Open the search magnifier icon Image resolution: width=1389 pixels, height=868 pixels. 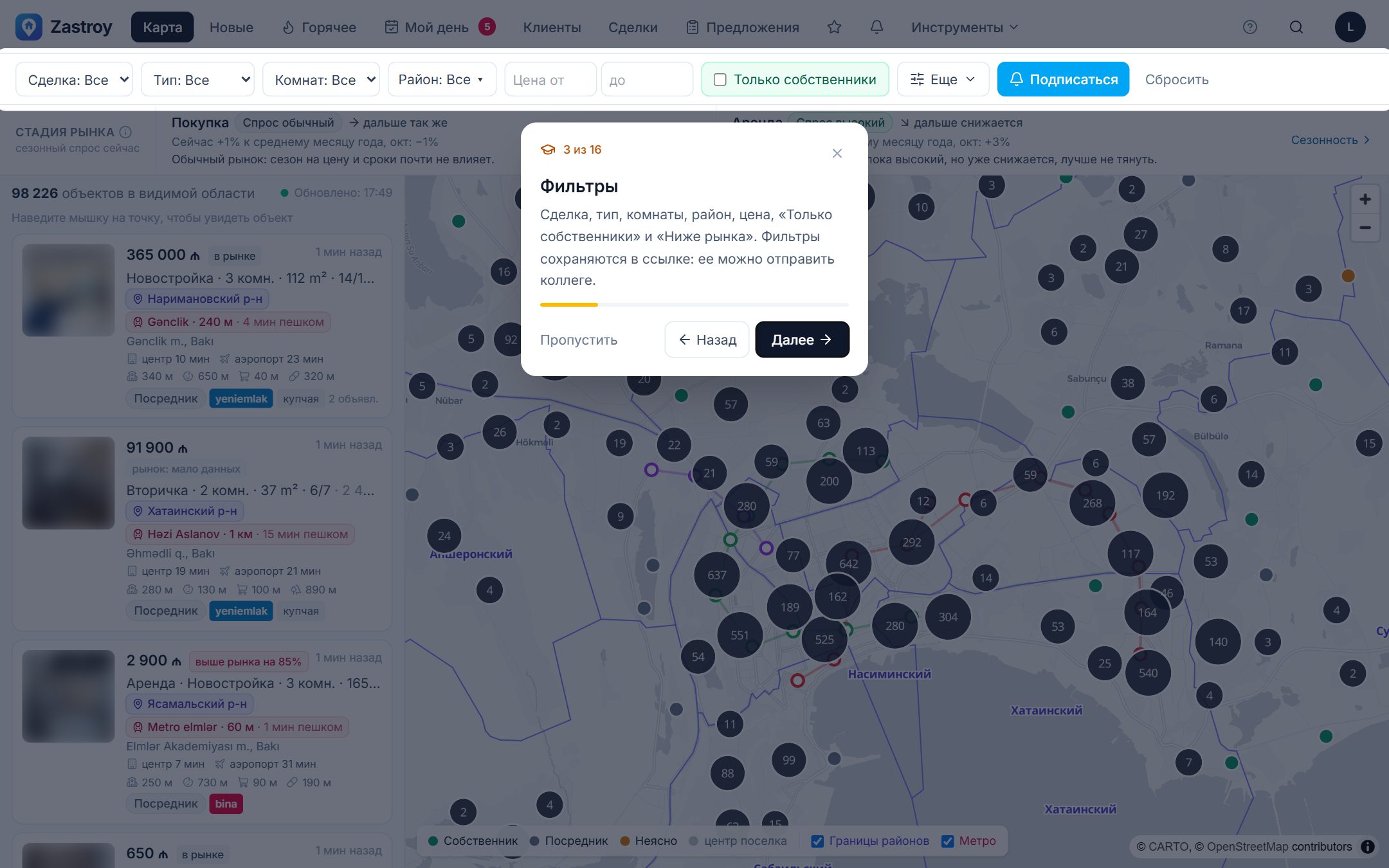coord(1296,27)
